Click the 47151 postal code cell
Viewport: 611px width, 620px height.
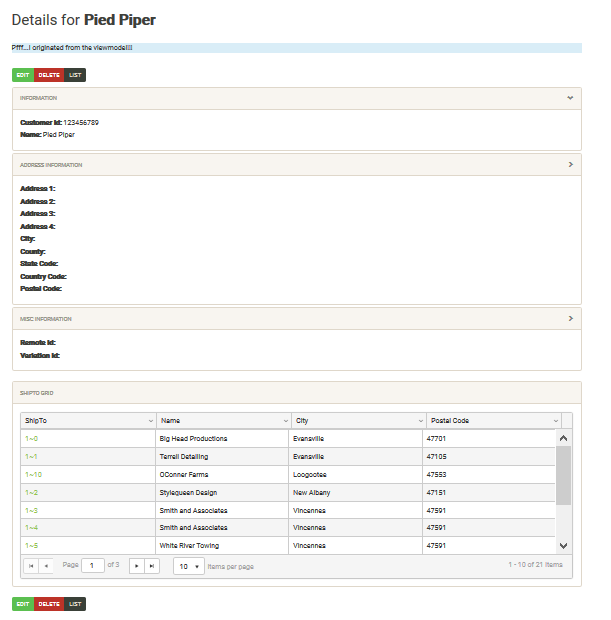click(x=489, y=493)
